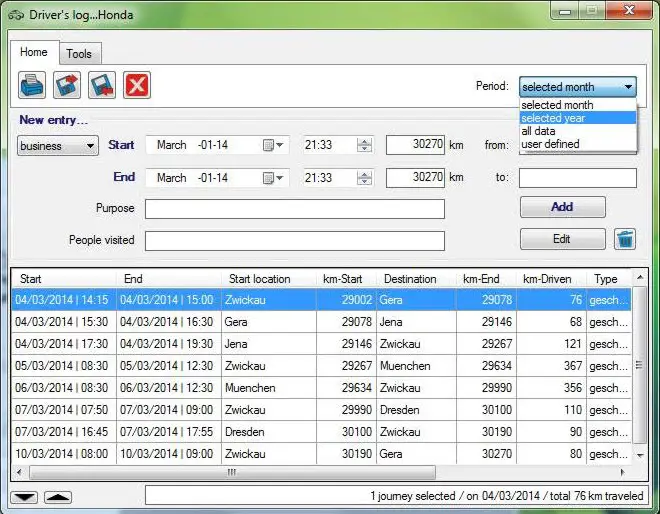The image size is (660, 514).
Task: Click the trash bin delete icon
Action: (625, 239)
